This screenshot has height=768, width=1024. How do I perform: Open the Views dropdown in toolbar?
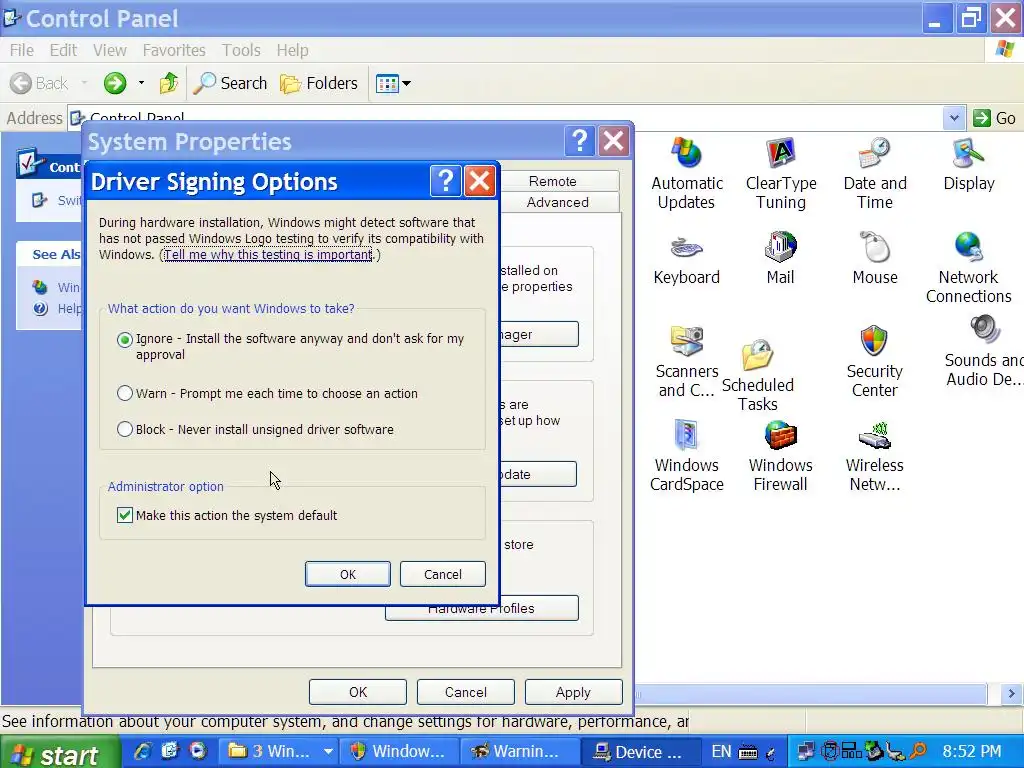click(x=392, y=83)
